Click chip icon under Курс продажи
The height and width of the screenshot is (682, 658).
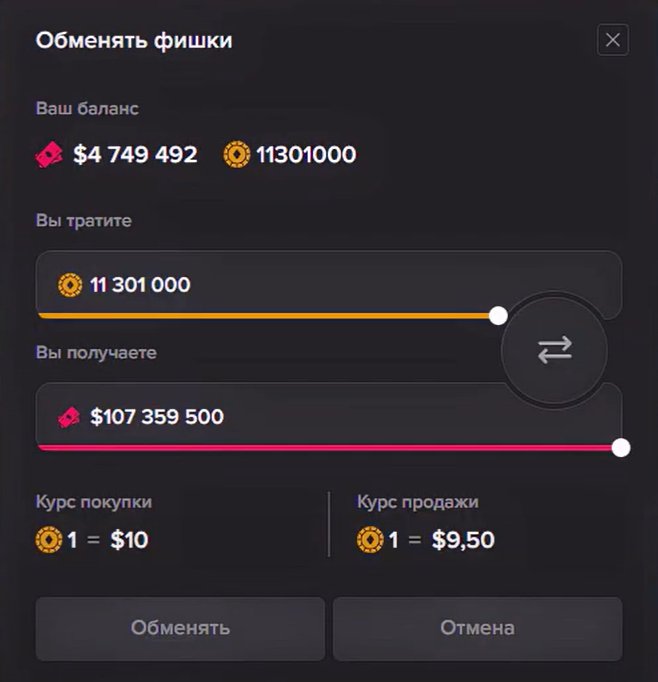tap(370, 540)
